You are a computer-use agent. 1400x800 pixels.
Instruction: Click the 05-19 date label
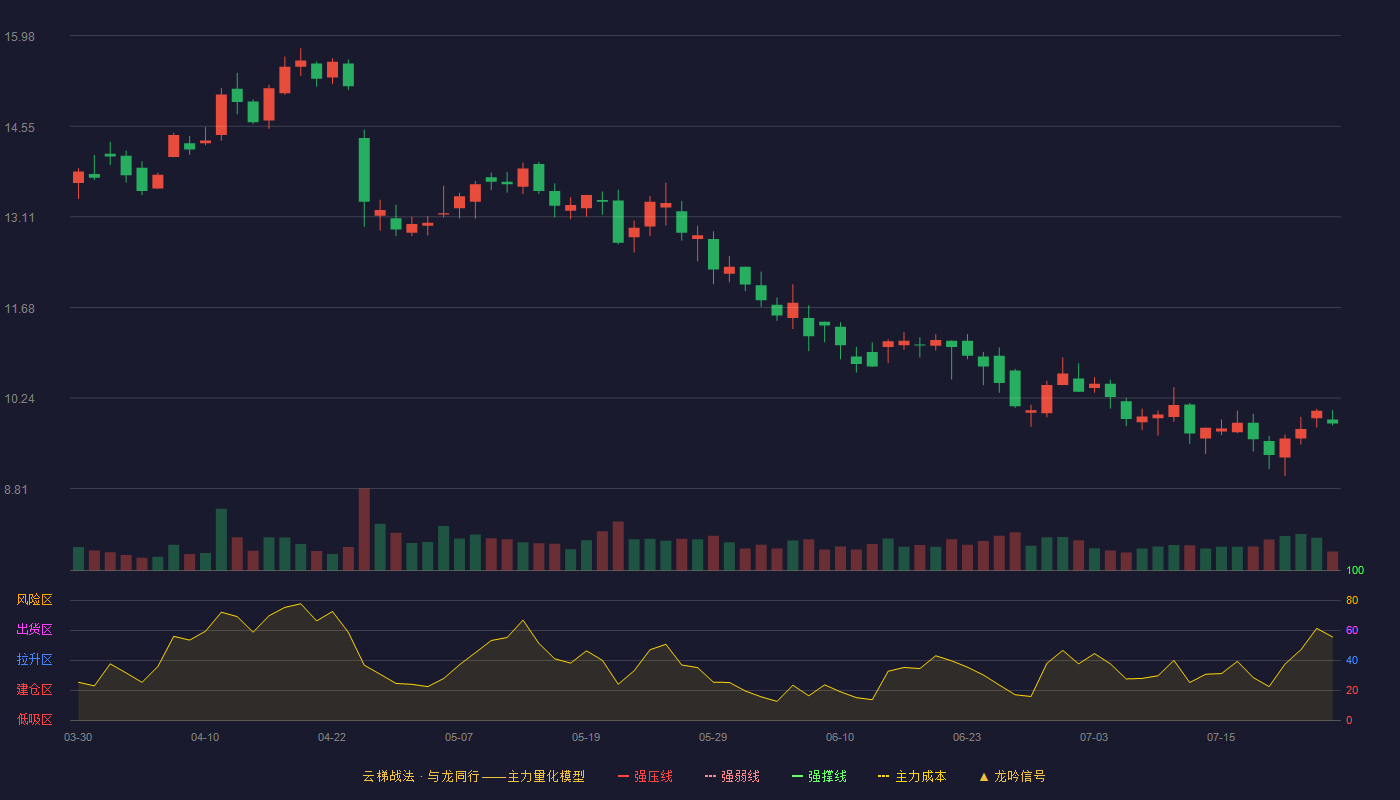click(586, 737)
